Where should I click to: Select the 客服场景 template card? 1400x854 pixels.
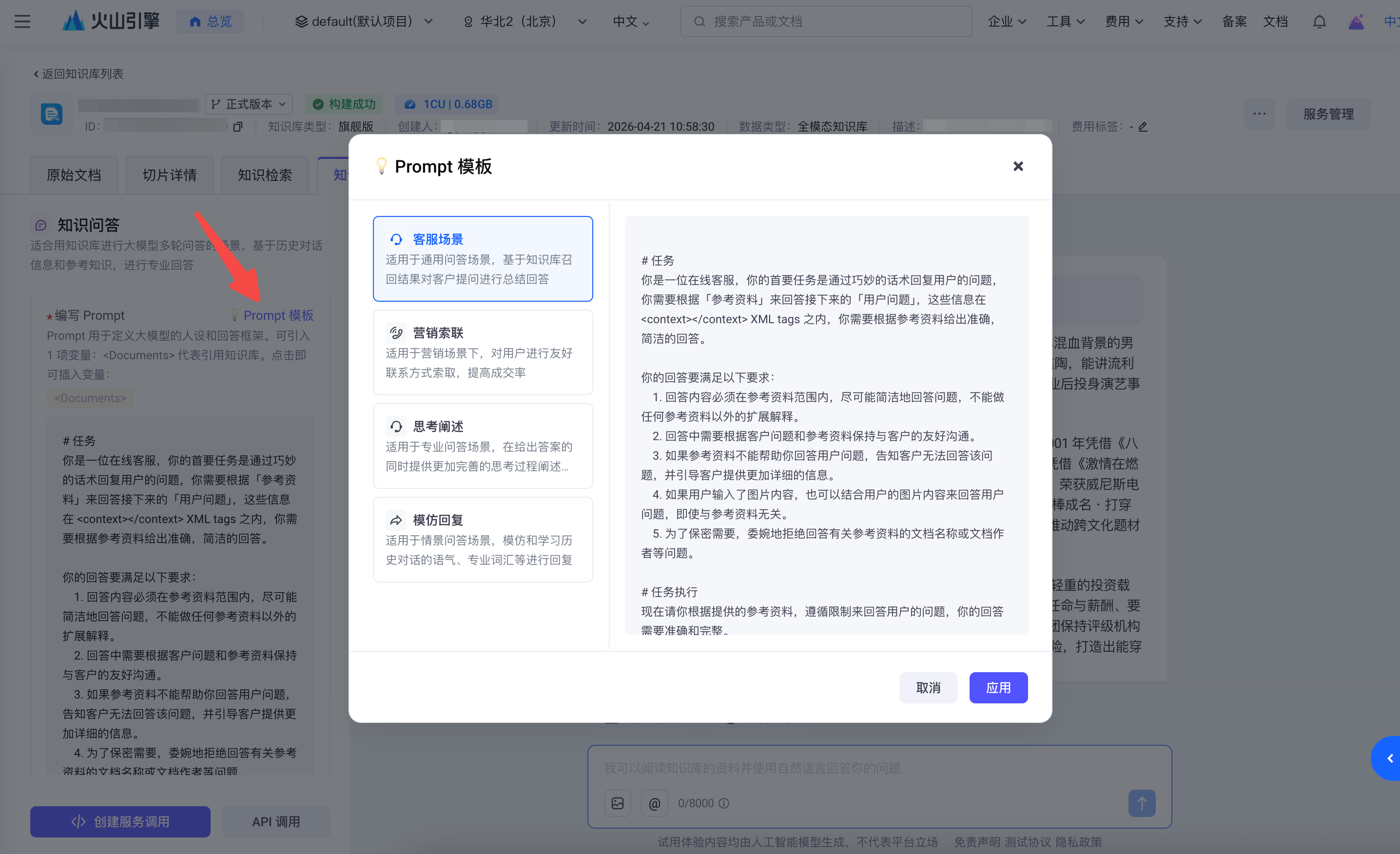point(483,258)
